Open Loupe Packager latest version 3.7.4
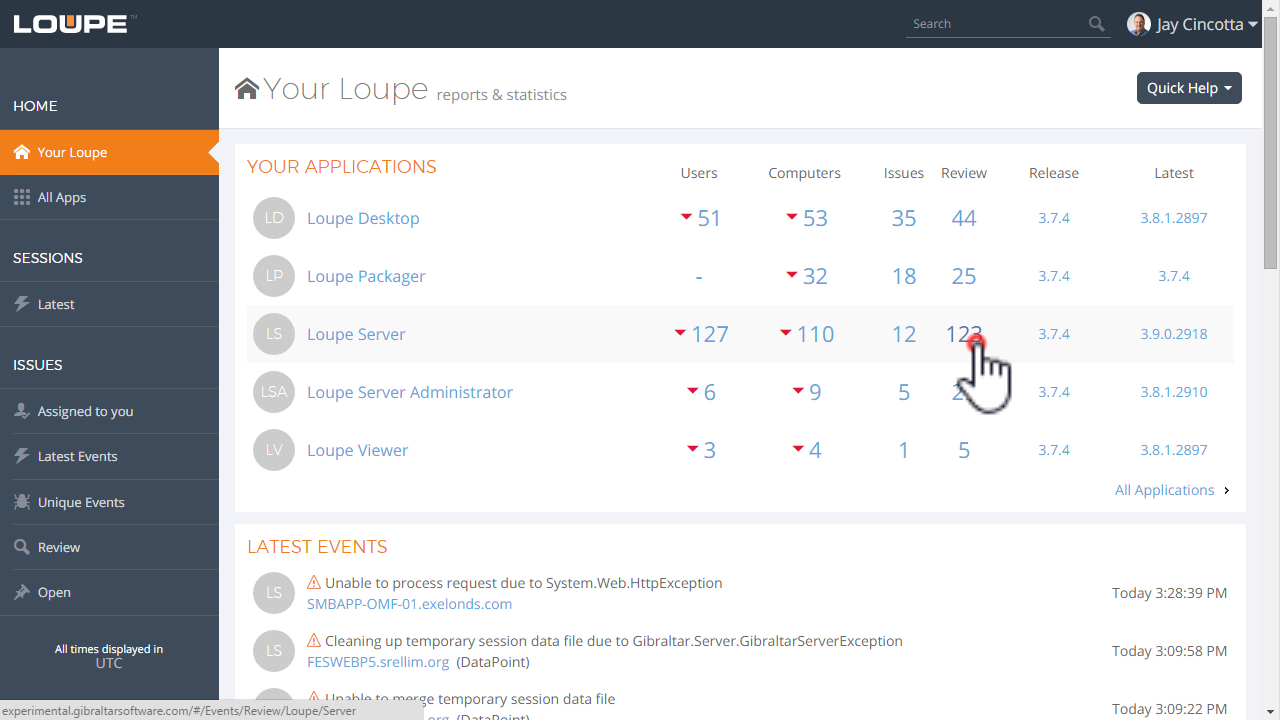 (x=1174, y=276)
